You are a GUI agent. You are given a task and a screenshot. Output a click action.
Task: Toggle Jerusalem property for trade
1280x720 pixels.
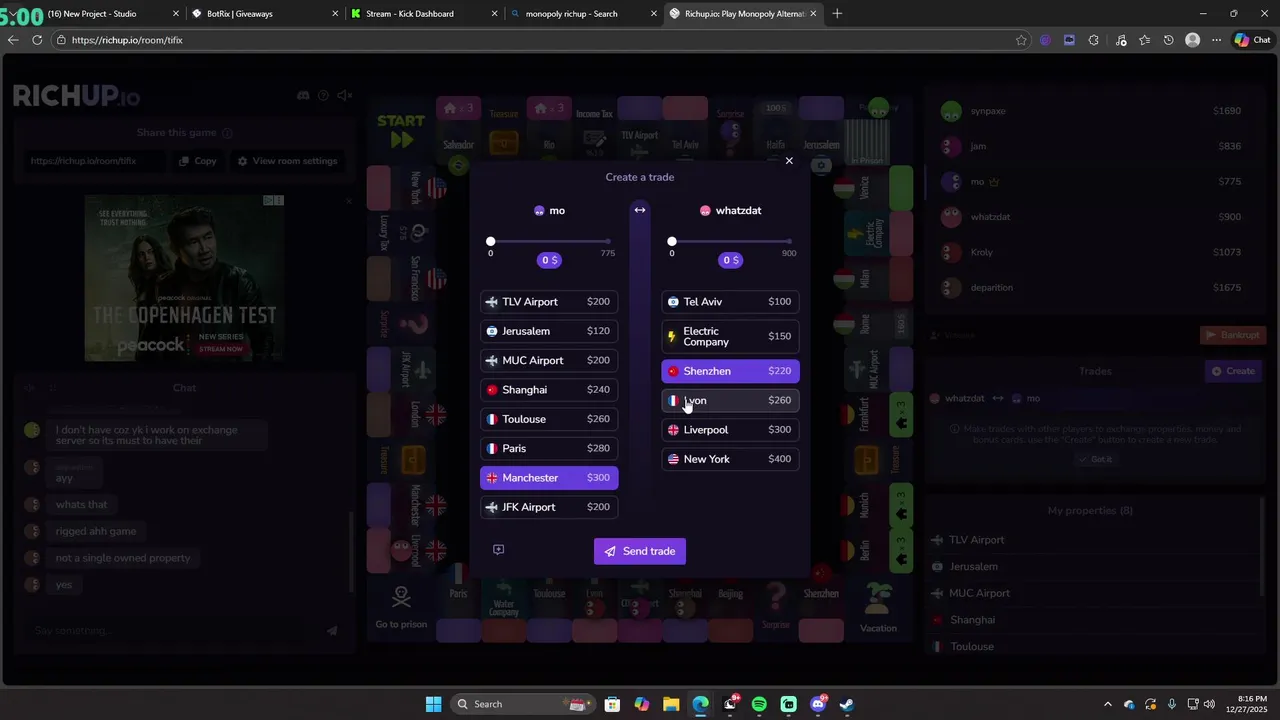tap(549, 331)
